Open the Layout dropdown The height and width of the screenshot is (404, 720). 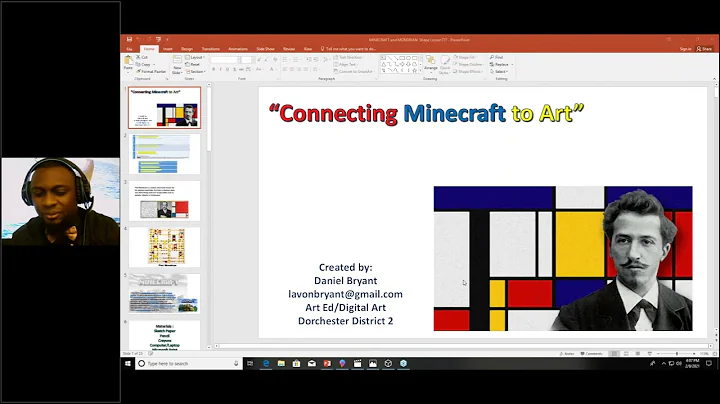pos(195,57)
